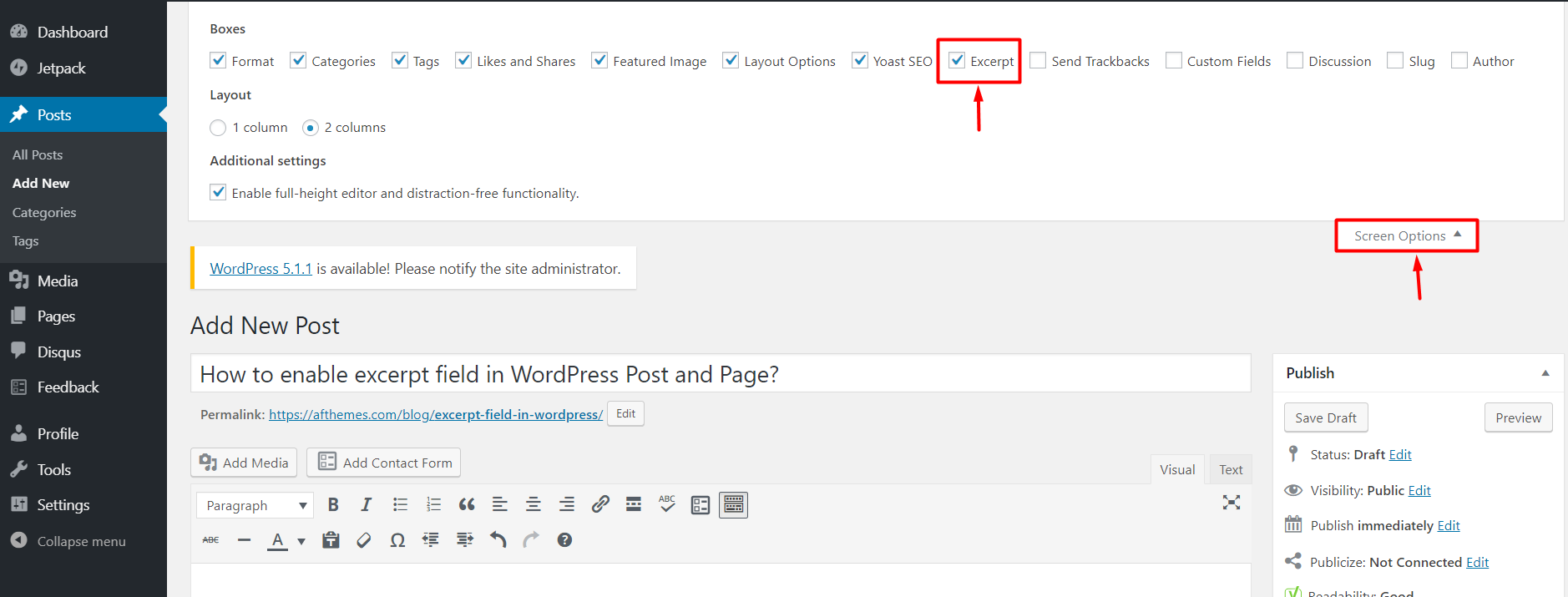
Task: Decrease the paragraph indent
Action: (431, 540)
